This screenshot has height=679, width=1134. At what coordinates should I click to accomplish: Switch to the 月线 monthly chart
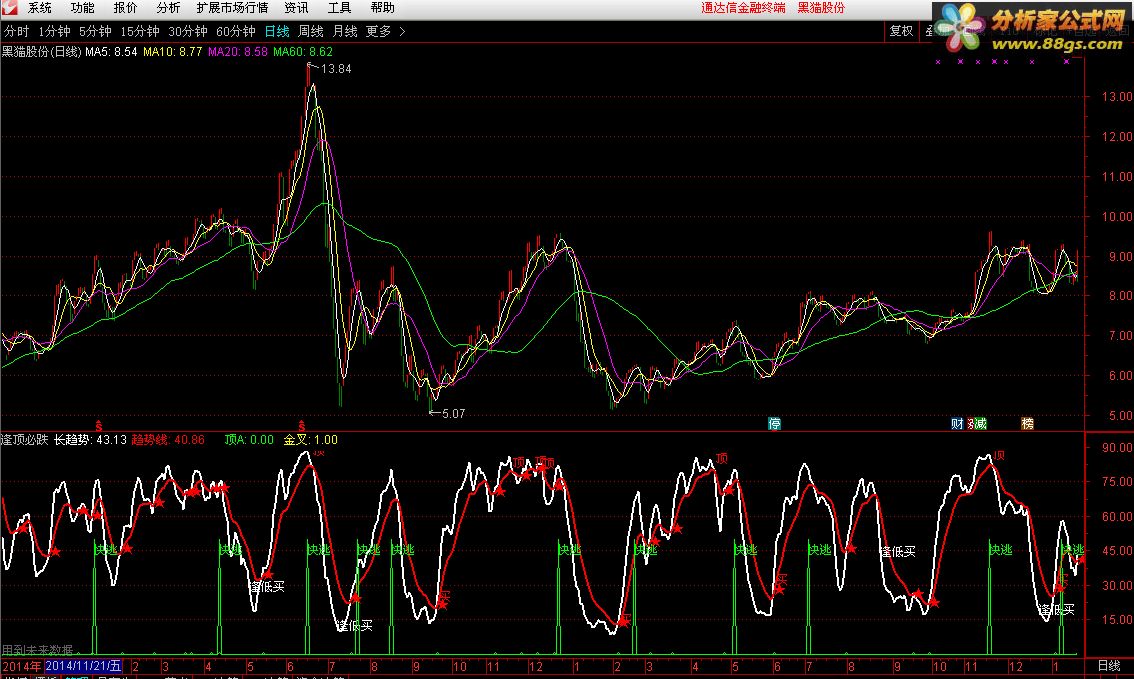click(x=345, y=32)
